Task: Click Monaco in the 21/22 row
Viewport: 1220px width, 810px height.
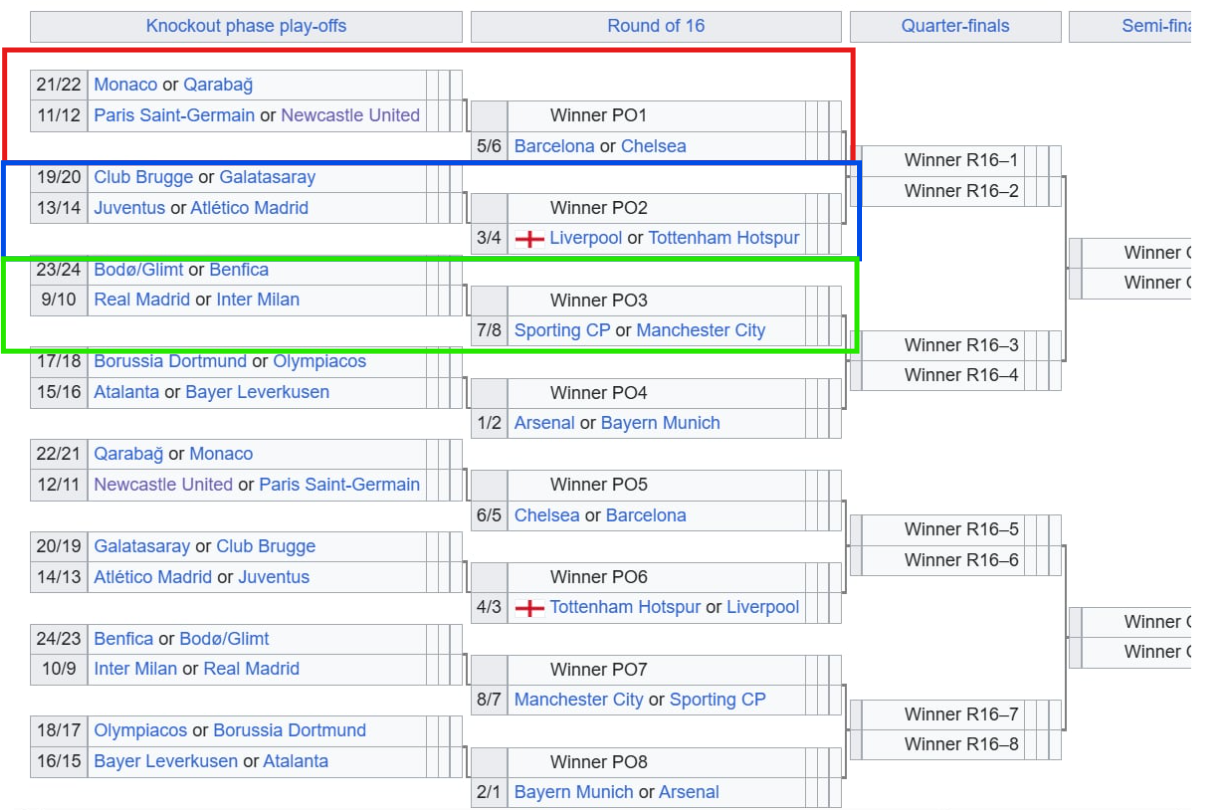Action: 125,85
